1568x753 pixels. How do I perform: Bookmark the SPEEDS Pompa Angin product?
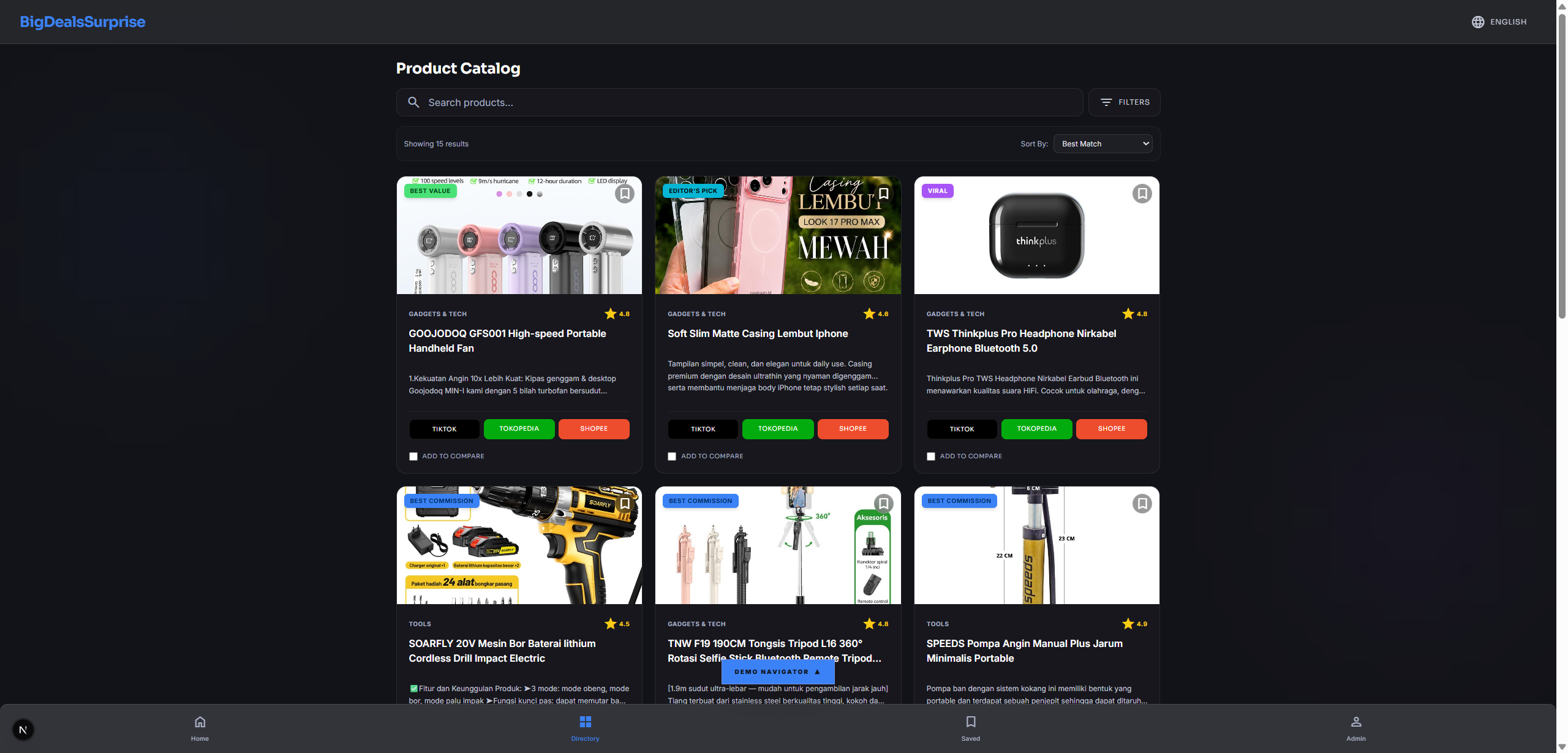1142,504
